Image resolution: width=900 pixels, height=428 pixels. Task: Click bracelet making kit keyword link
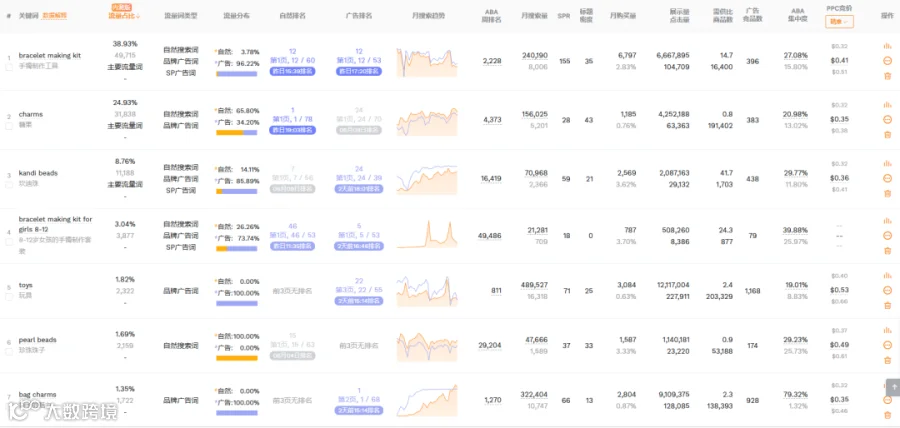click(x=49, y=56)
